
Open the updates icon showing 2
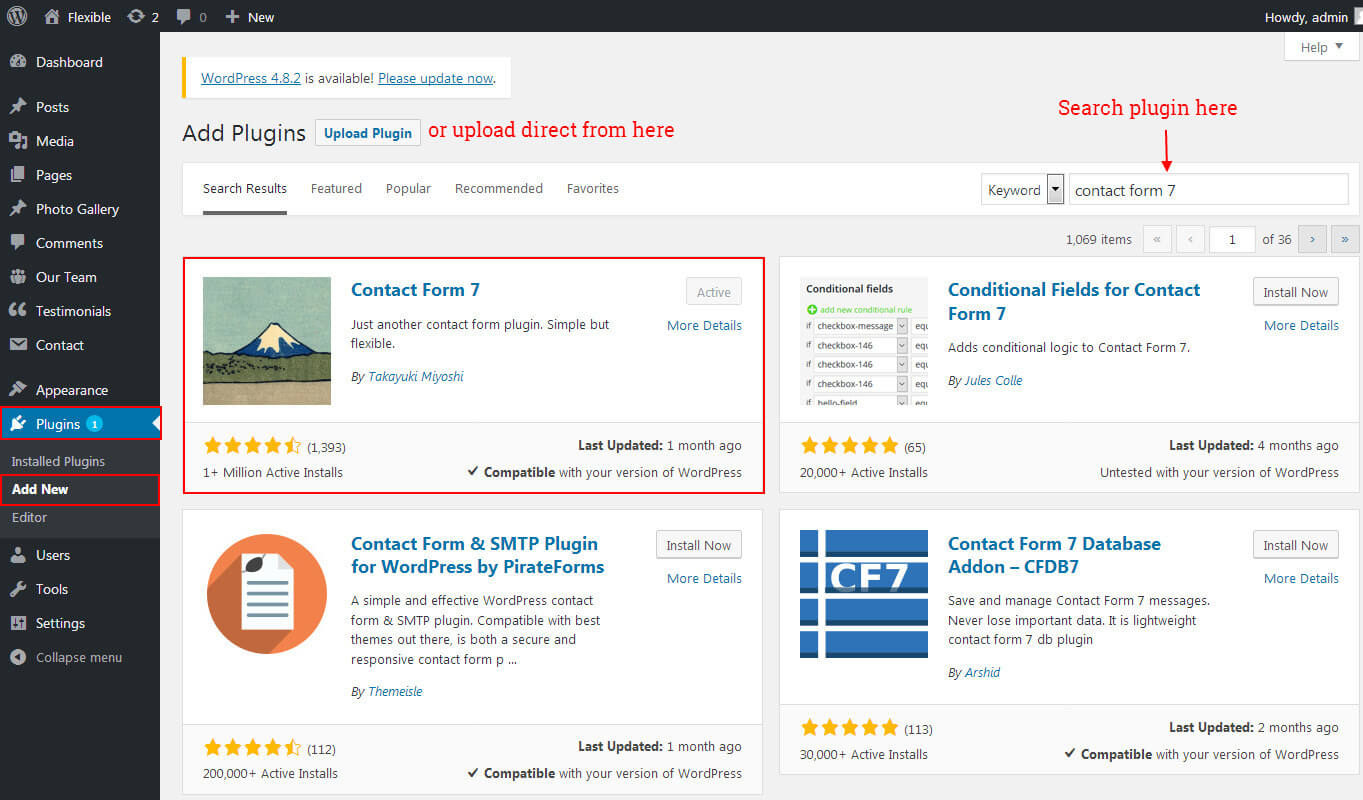click(136, 17)
